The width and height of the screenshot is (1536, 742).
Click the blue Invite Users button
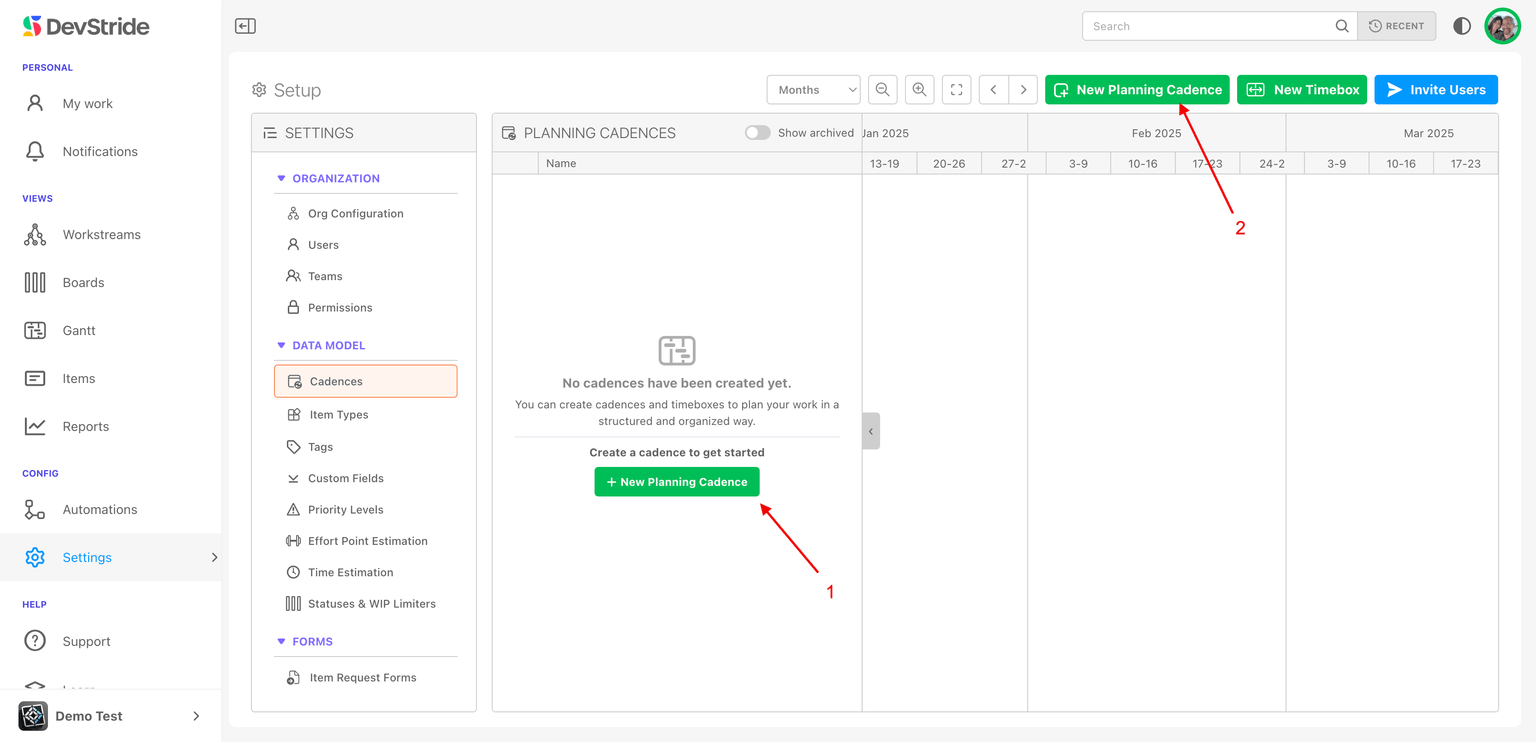coord(1435,90)
